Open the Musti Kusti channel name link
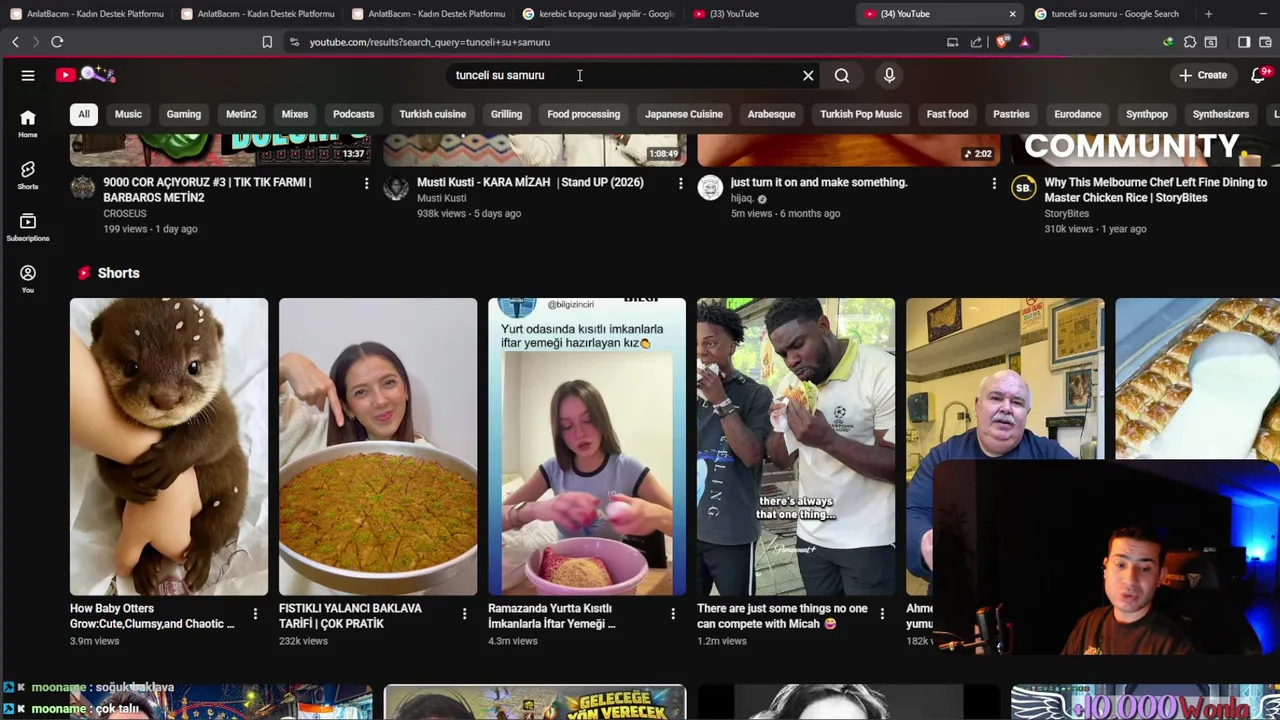This screenshot has width=1280, height=720. point(442,198)
